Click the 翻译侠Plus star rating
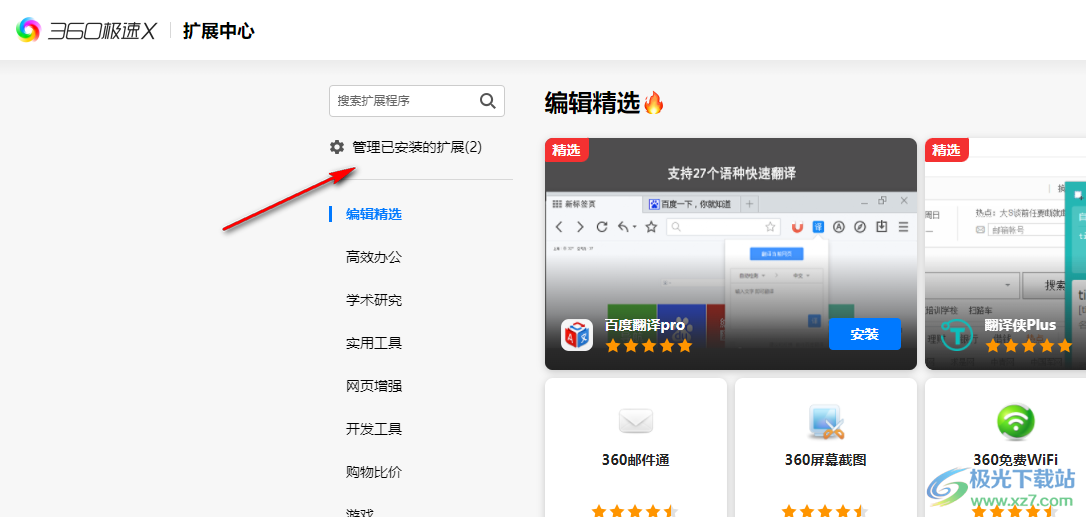The width and height of the screenshot is (1086, 517). coord(1029,345)
